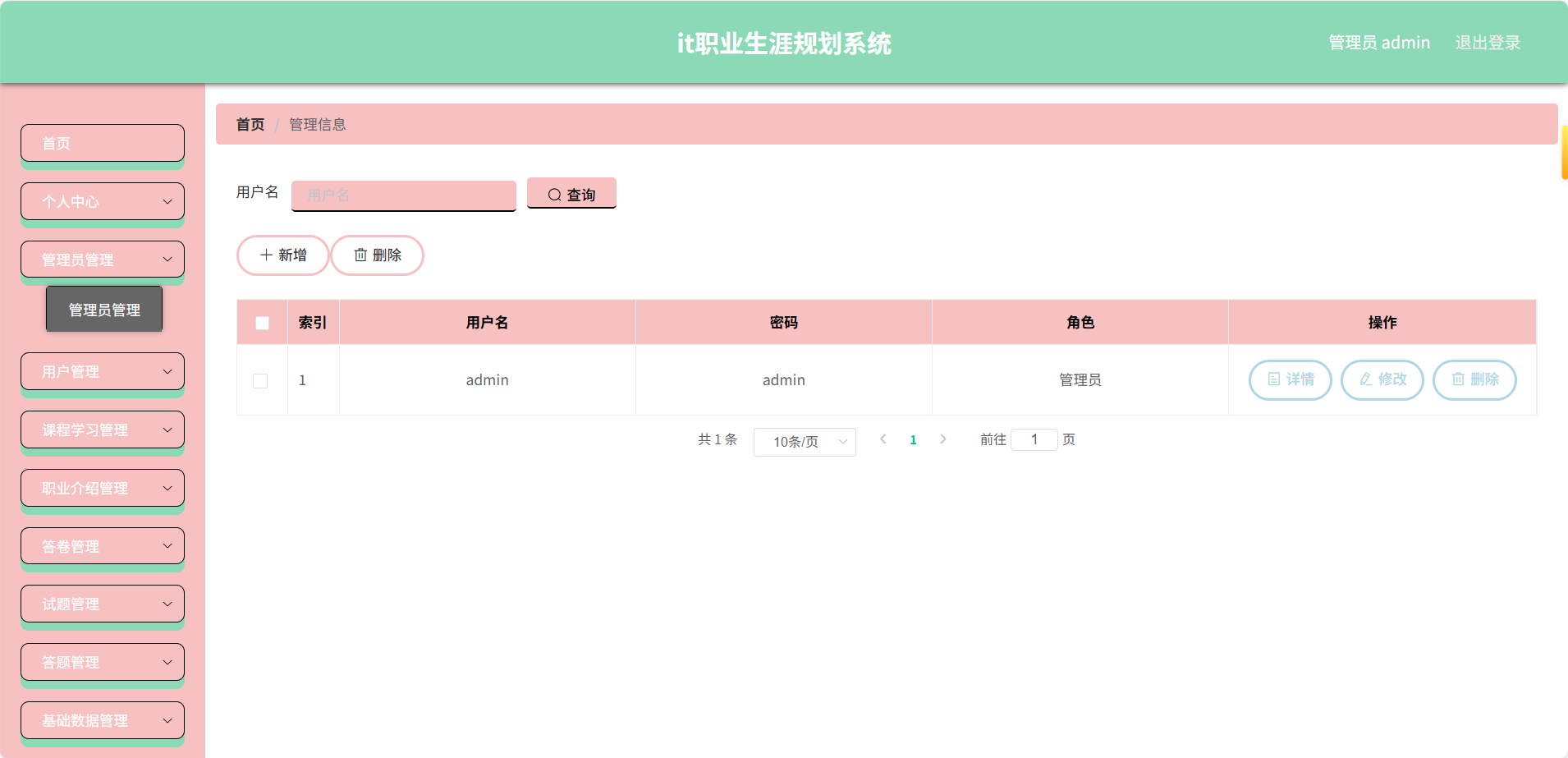Click 修改 edit button in admin row
1568x758 pixels.
coord(1382,379)
